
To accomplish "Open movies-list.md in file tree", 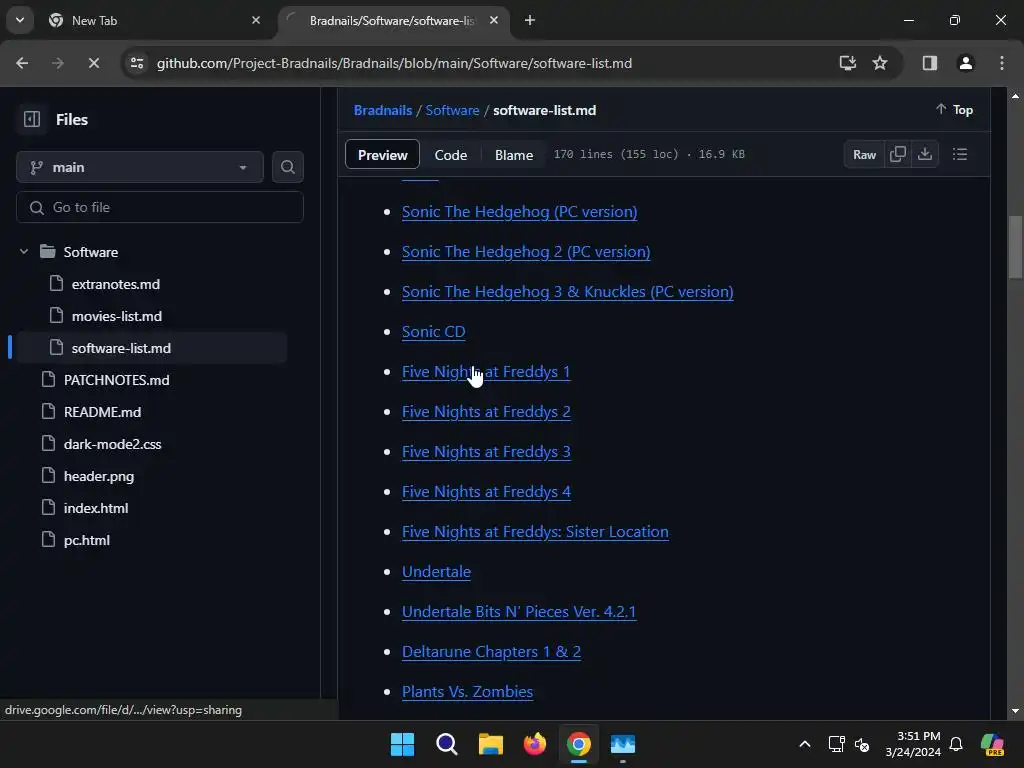I will click(x=117, y=316).
